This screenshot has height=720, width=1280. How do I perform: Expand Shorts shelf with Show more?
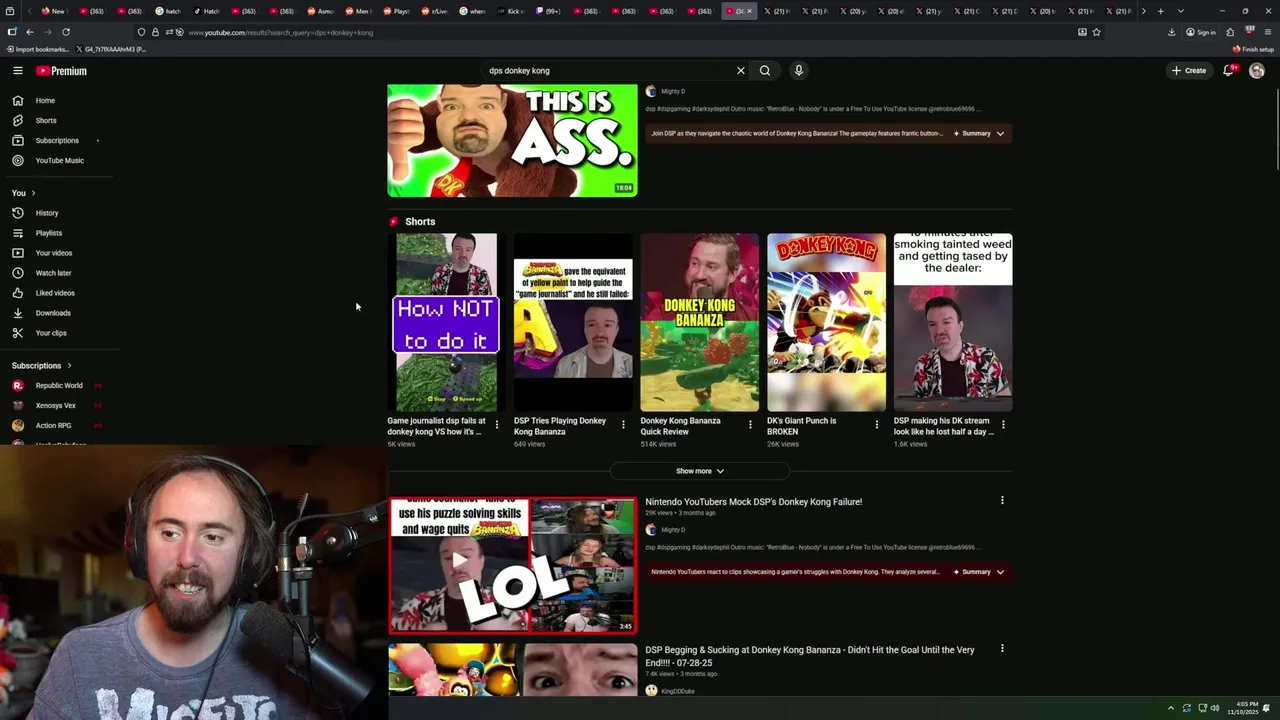(700, 471)
